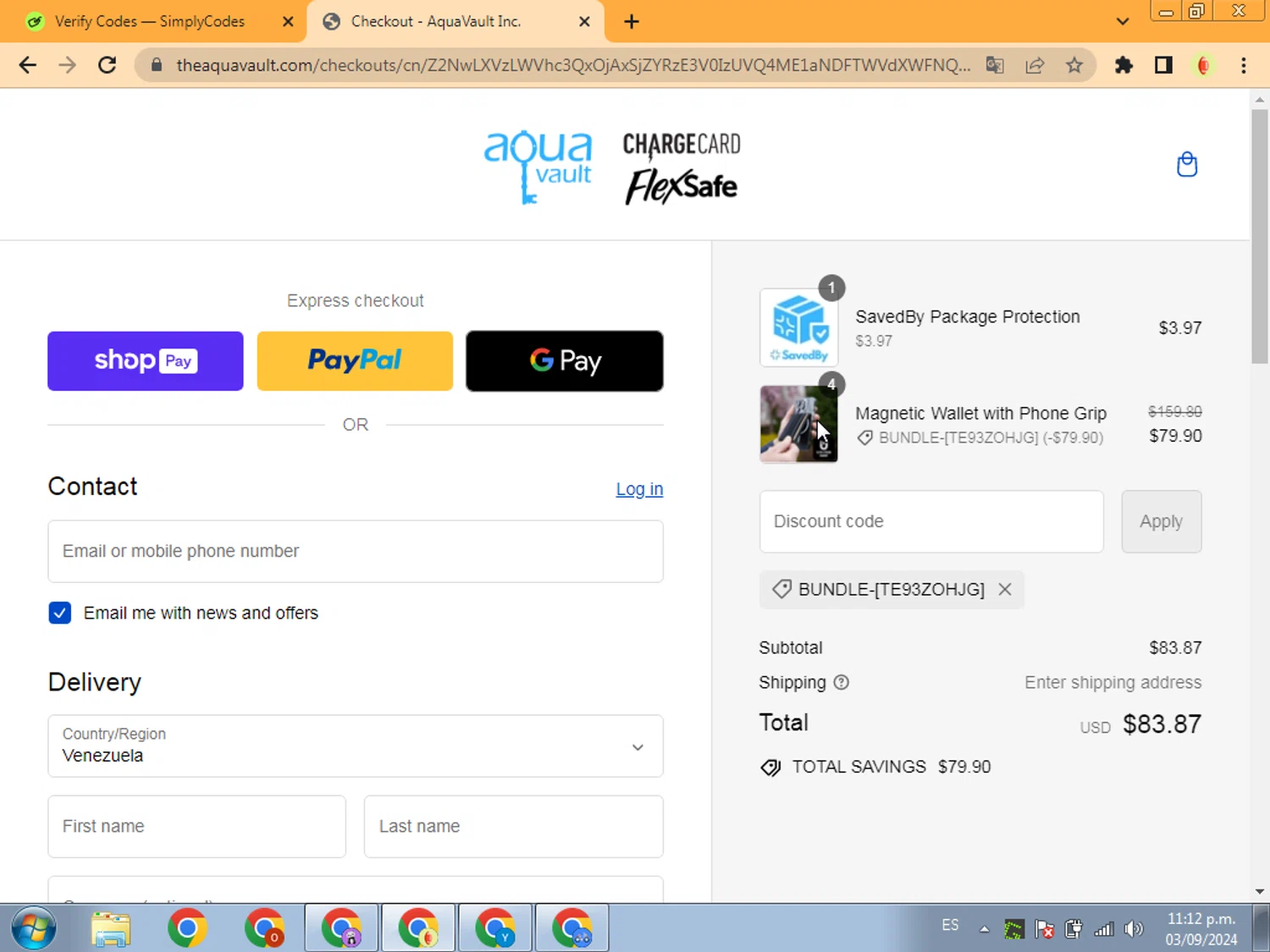The height and width of the screenshot is (952, 1270).
Task: Remove the BUNDLE-[TE93ZOHJG] discount code
Action: 1005,589
